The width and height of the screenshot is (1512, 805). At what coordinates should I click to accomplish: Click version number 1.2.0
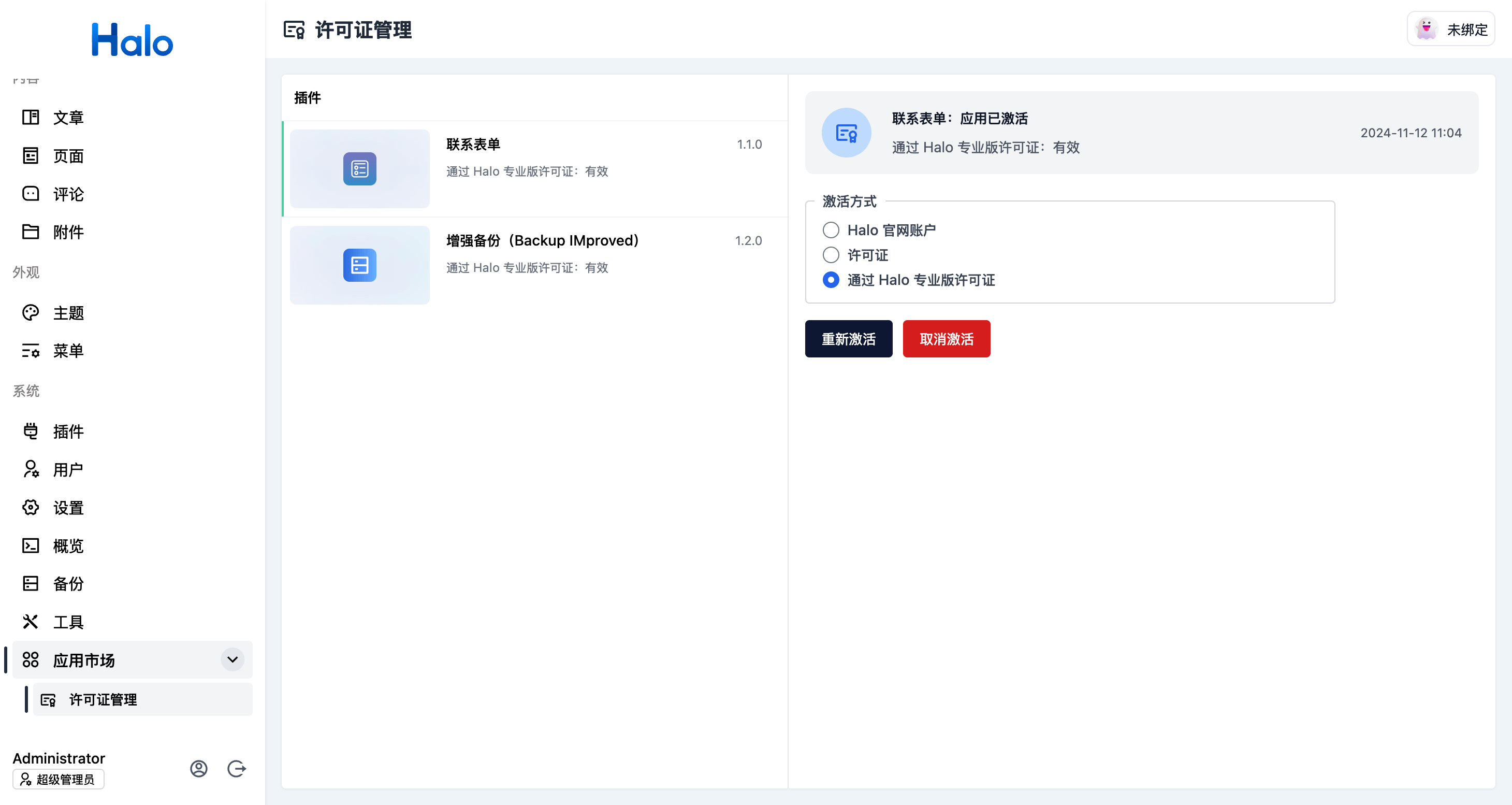[x=748, y=241]
